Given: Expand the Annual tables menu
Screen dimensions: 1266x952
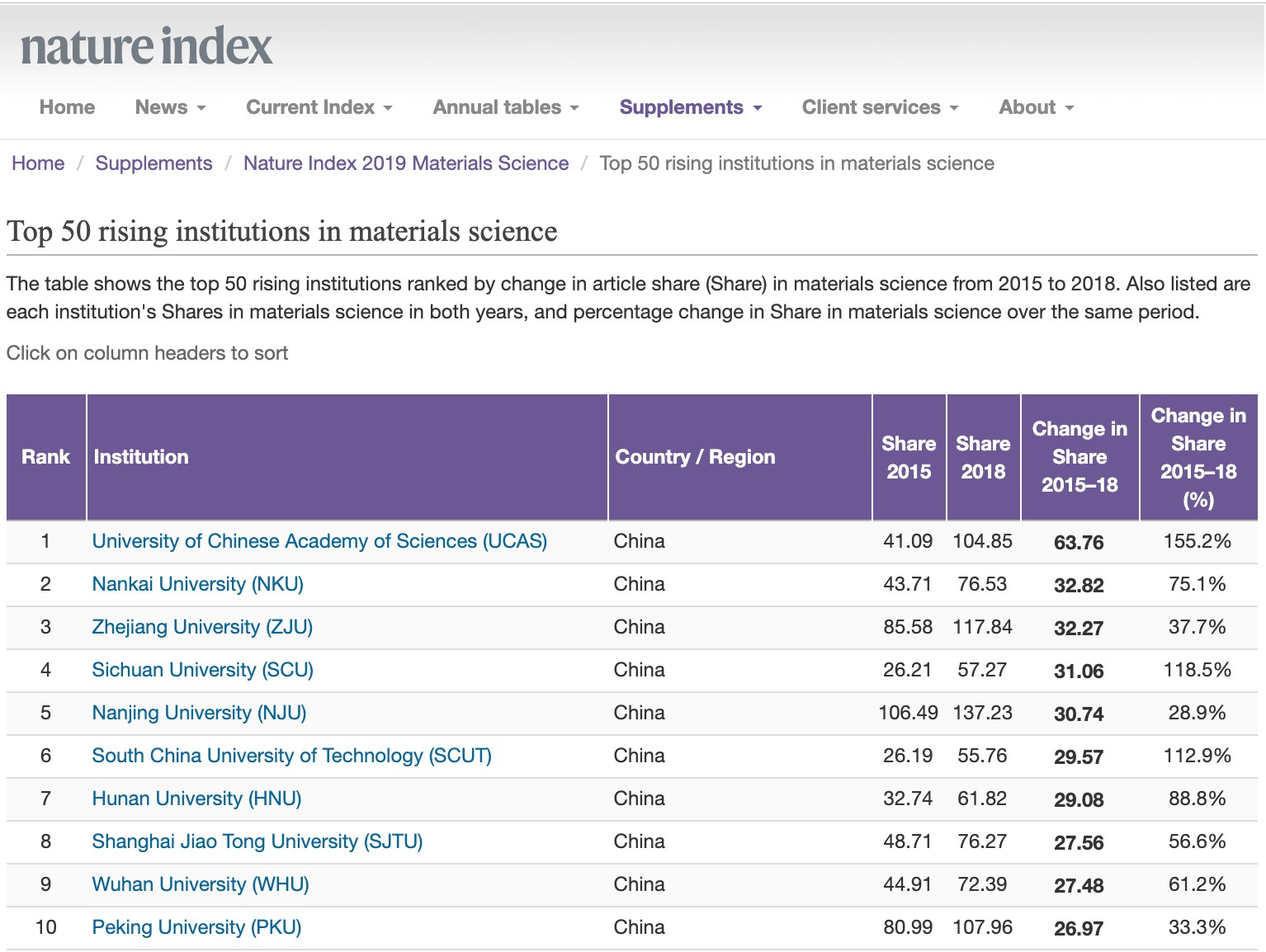Looking at the screenshot, I should 506,107.
